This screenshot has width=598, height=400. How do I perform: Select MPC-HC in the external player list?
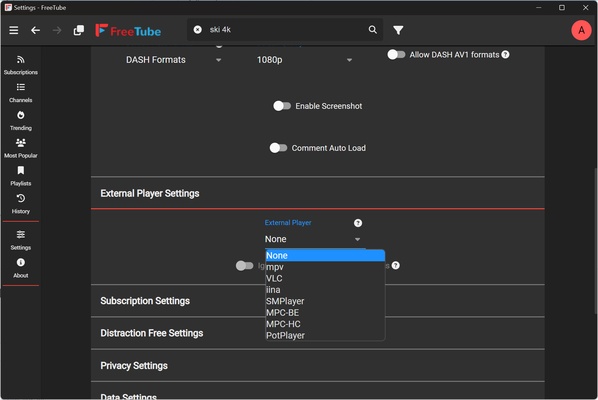325,324
